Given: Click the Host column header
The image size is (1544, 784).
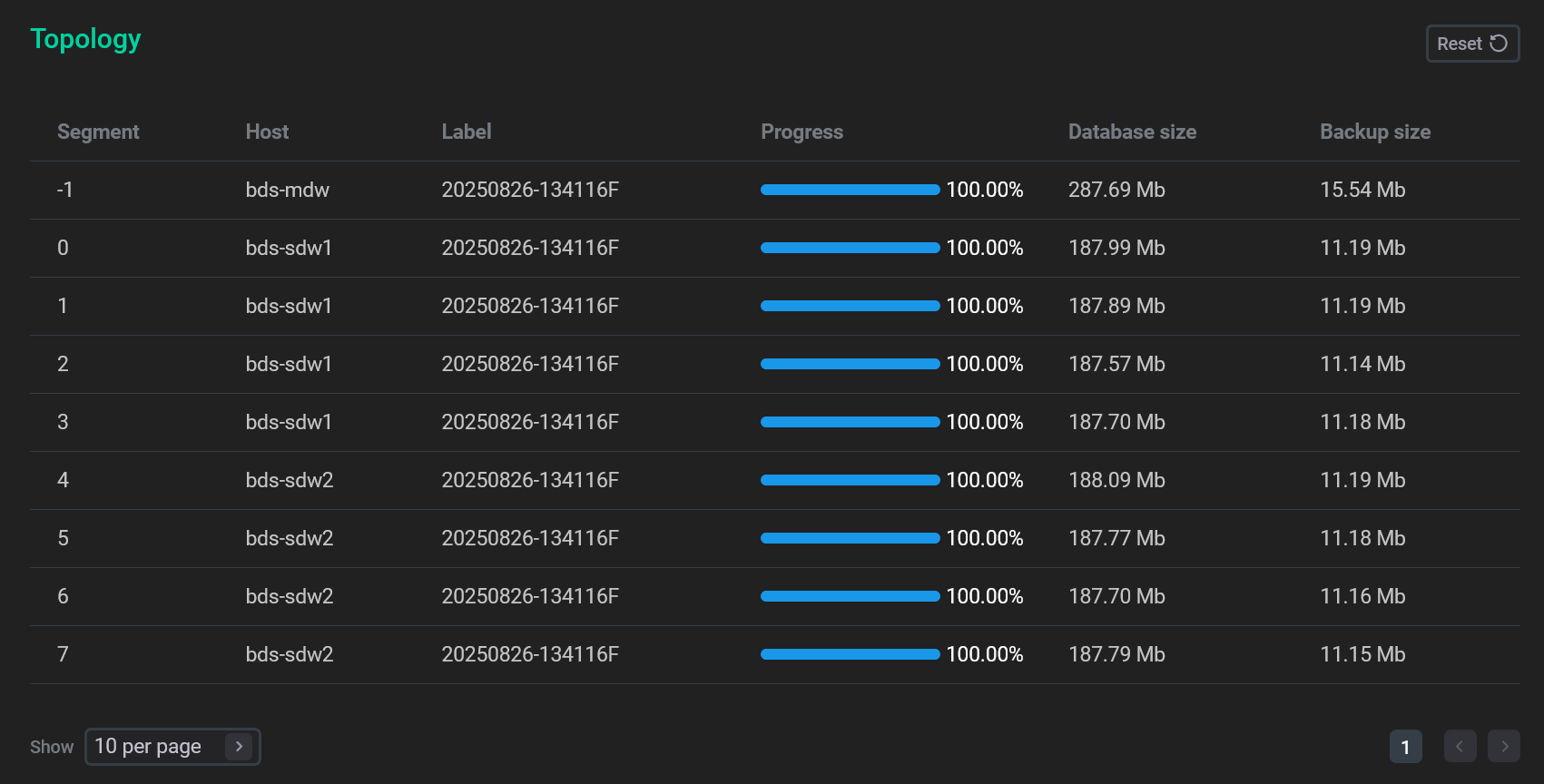Looking at the screenshot, I should click(x=267, y=132).
